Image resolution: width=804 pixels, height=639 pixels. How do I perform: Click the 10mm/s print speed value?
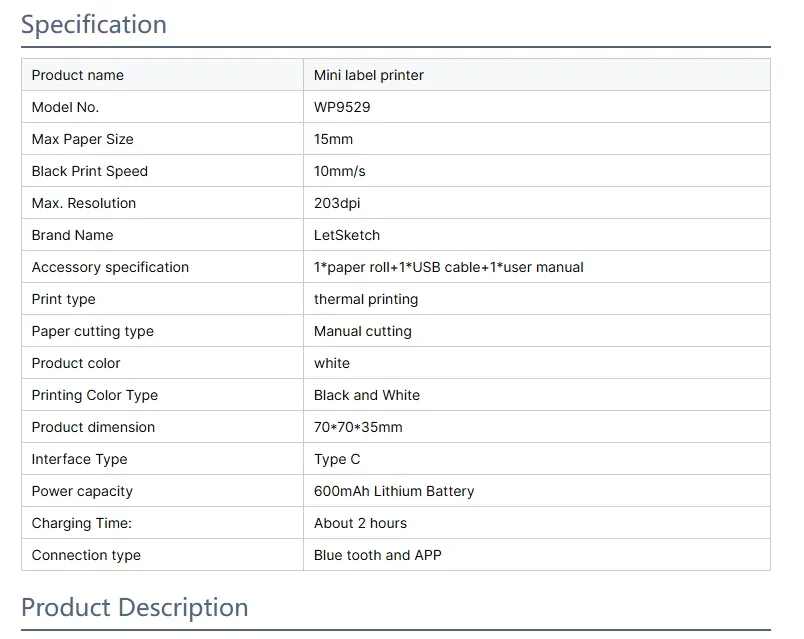[339, 171]
